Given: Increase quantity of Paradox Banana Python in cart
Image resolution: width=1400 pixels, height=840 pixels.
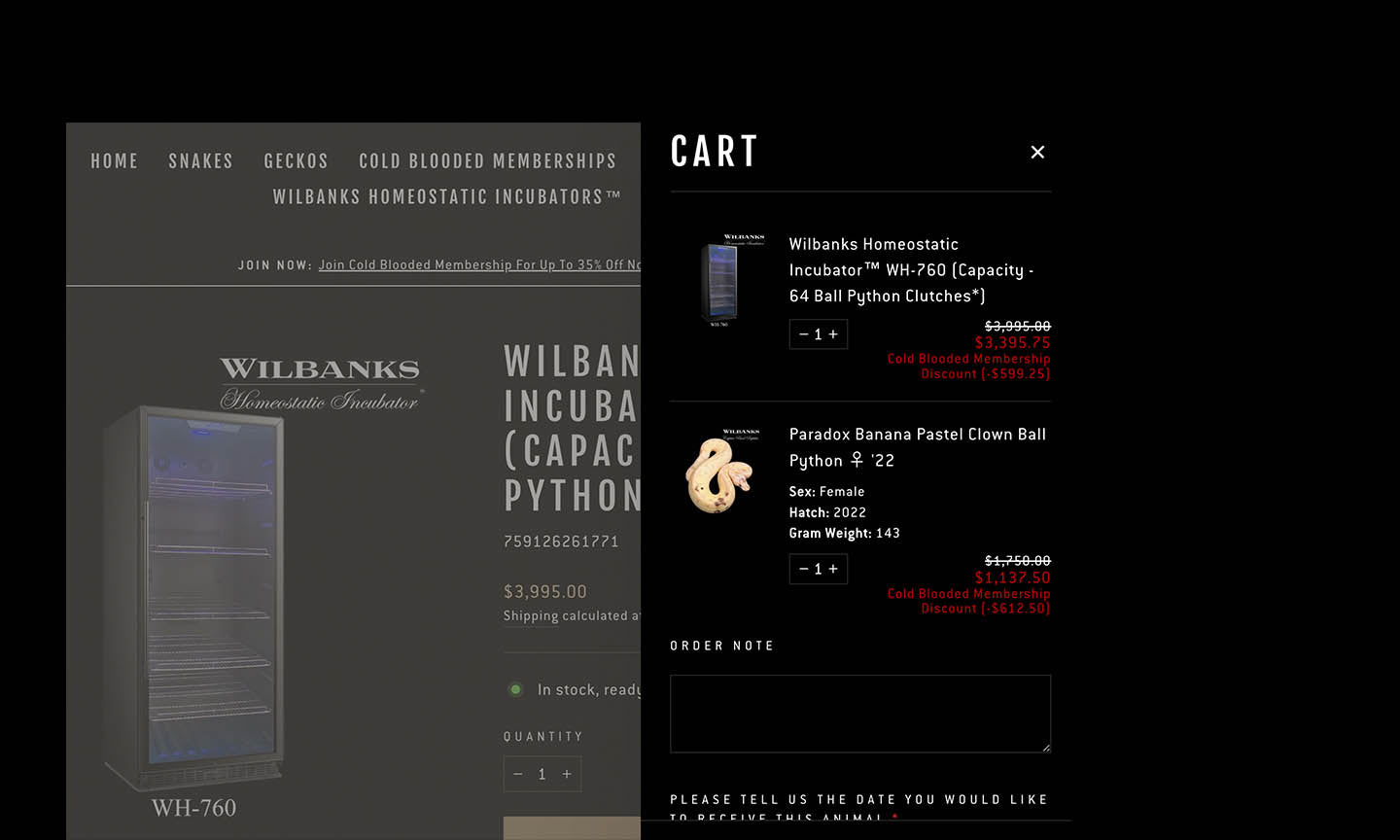Looking at the screenshot, I should click(x=833, y=569).
